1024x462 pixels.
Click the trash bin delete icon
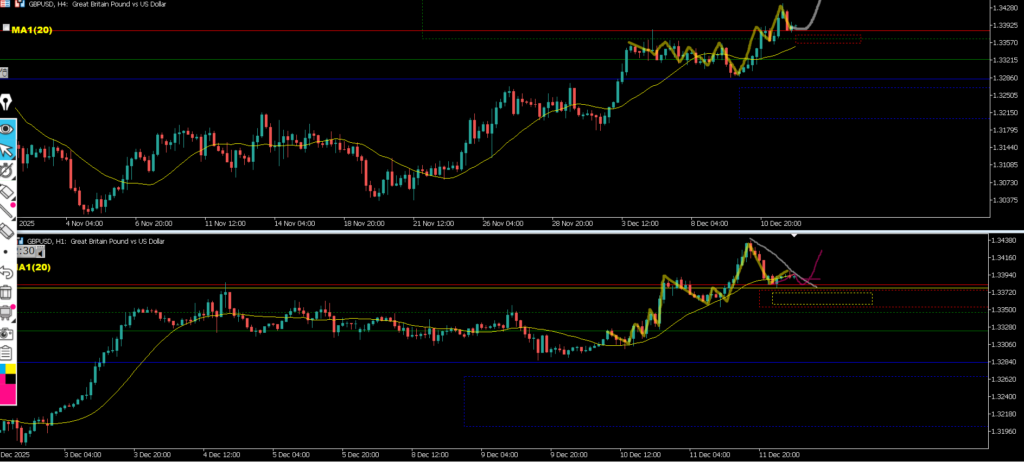(6, 292)
